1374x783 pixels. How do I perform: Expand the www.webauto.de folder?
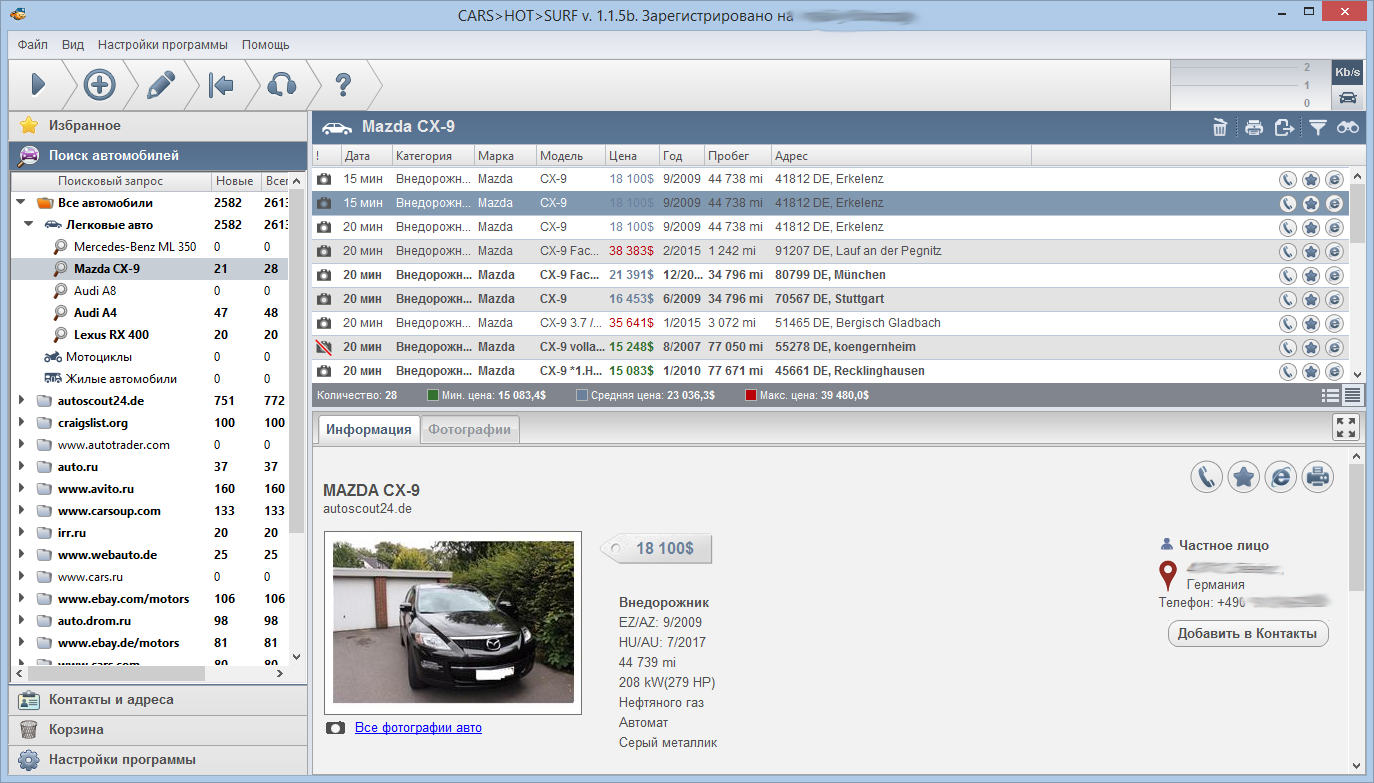click(21, 555)
